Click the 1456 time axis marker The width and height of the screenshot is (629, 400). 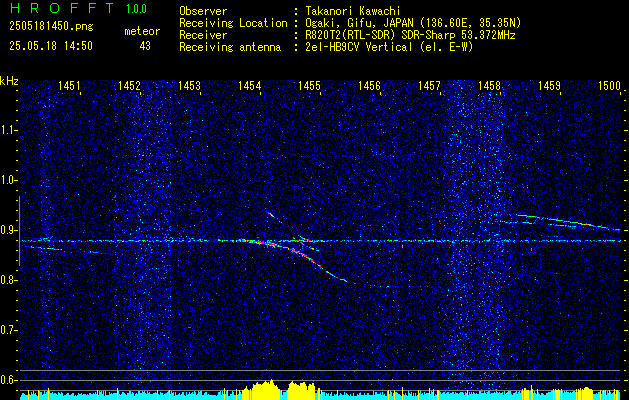(369, 85)
